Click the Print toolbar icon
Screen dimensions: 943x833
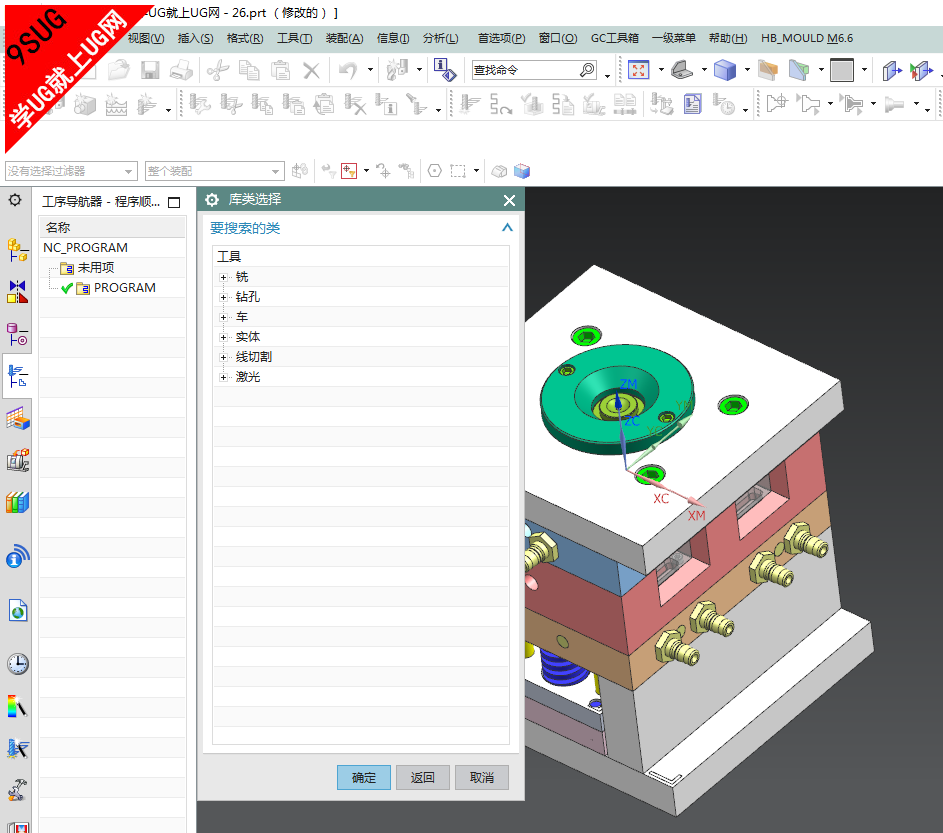pos(181,70)
